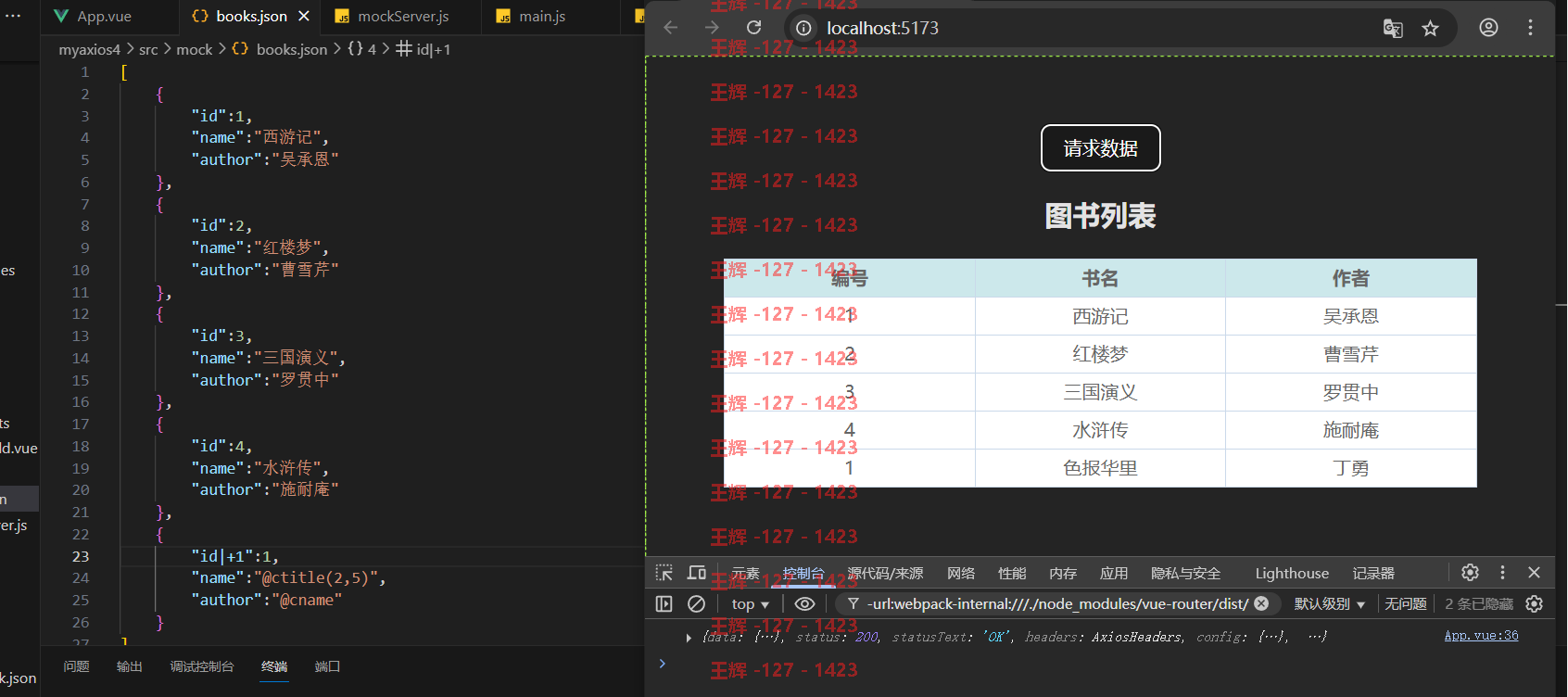Select the 西游记 table cell
Screen dimensions: 1568x697
point(1100,316)
